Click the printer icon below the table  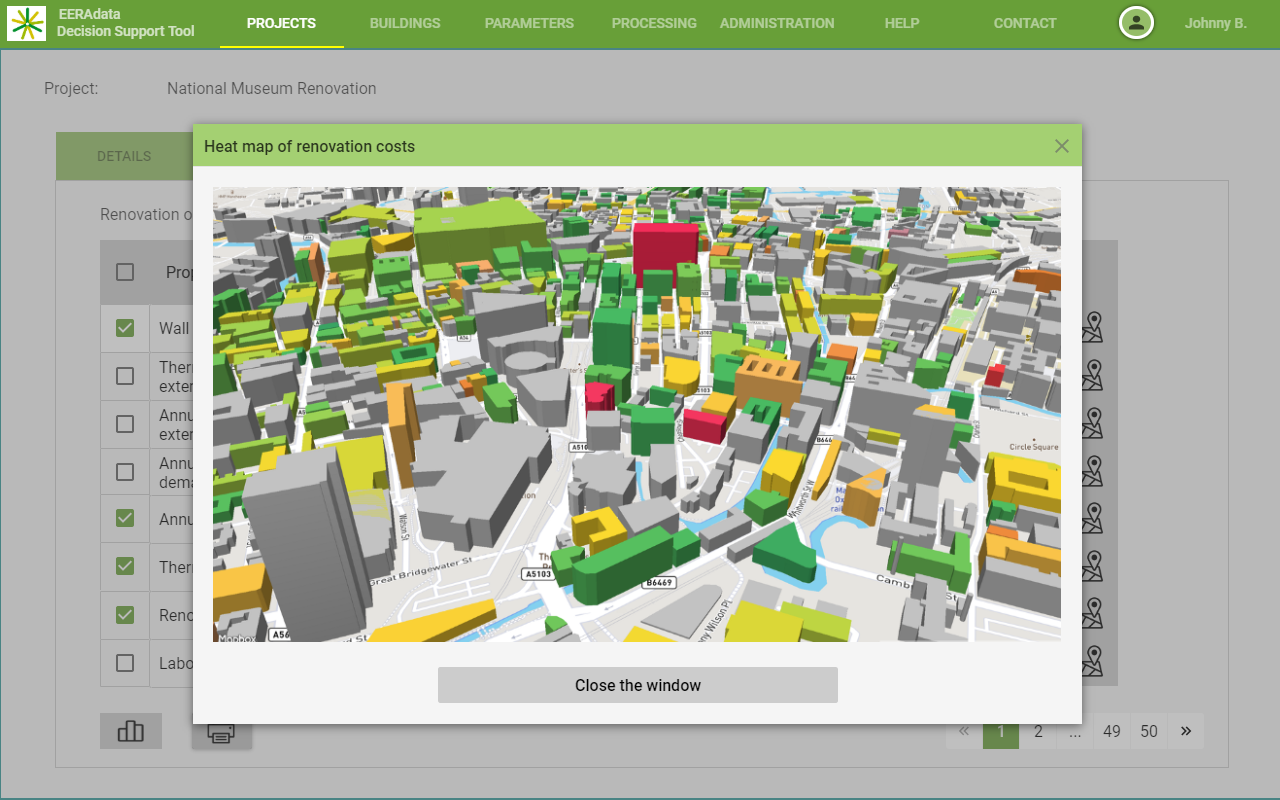(x=221, y=733)
